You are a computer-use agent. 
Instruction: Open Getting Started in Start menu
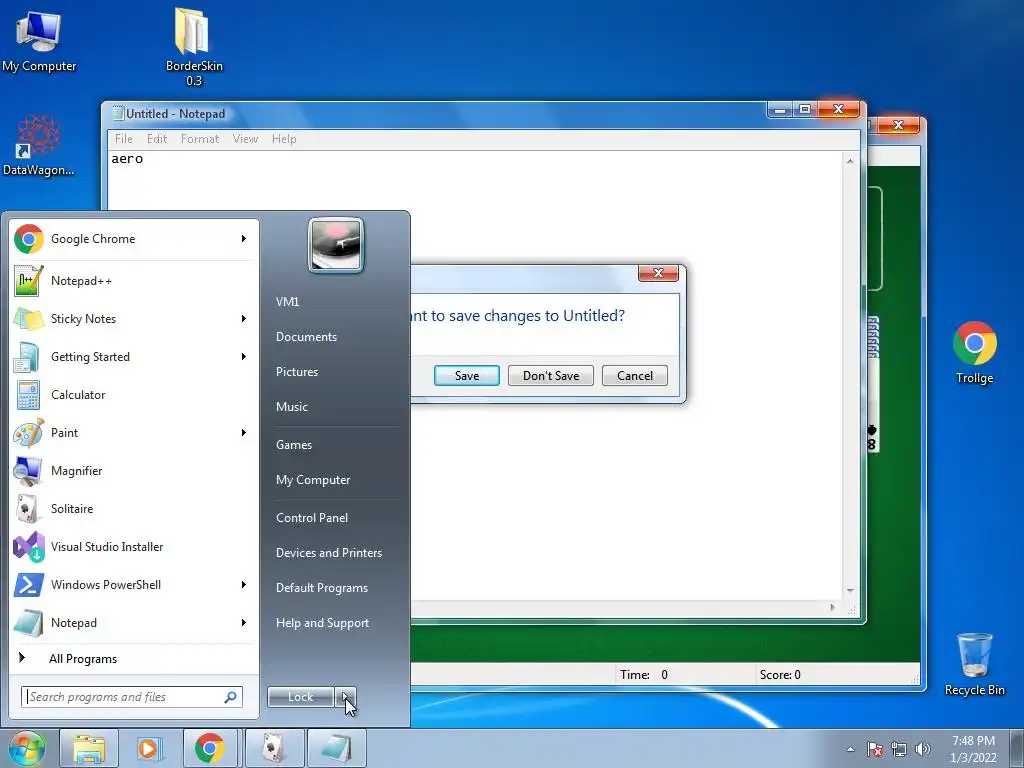tap(133, 357)
